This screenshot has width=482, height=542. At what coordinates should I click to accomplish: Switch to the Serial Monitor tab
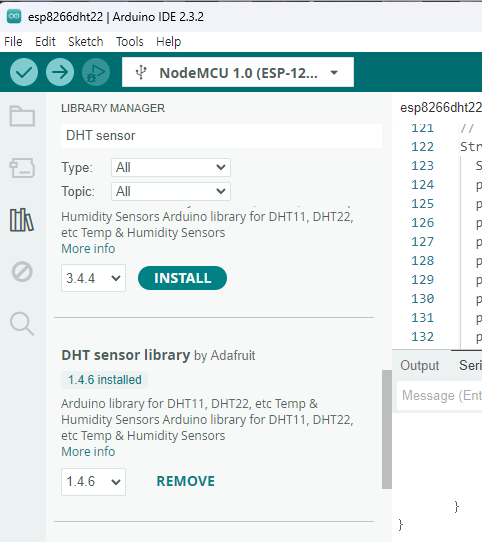coord(470,365)
